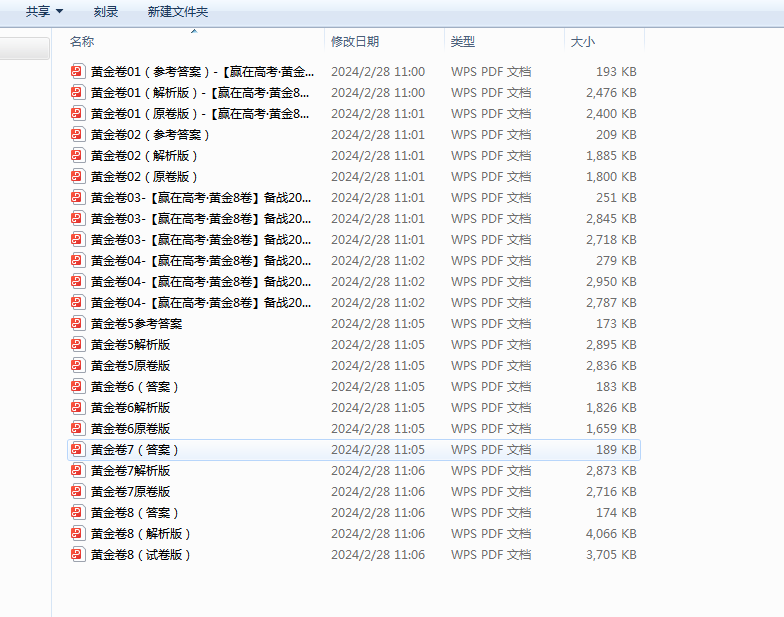Click WPS PDF 文档 type in 黄金卷8（解析版）row
The height and width of the screenshot is (617, 784).
tap(491, 534)
